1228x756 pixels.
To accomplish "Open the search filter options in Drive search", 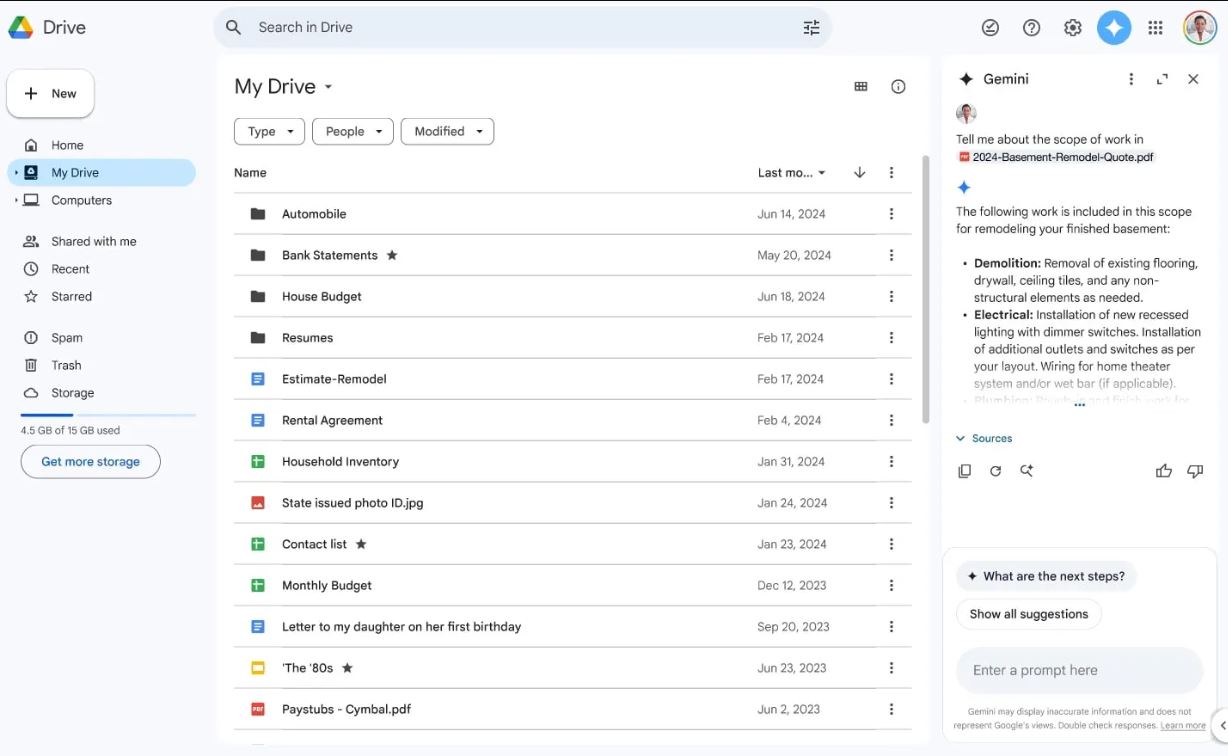I will (x=810, y=28).
